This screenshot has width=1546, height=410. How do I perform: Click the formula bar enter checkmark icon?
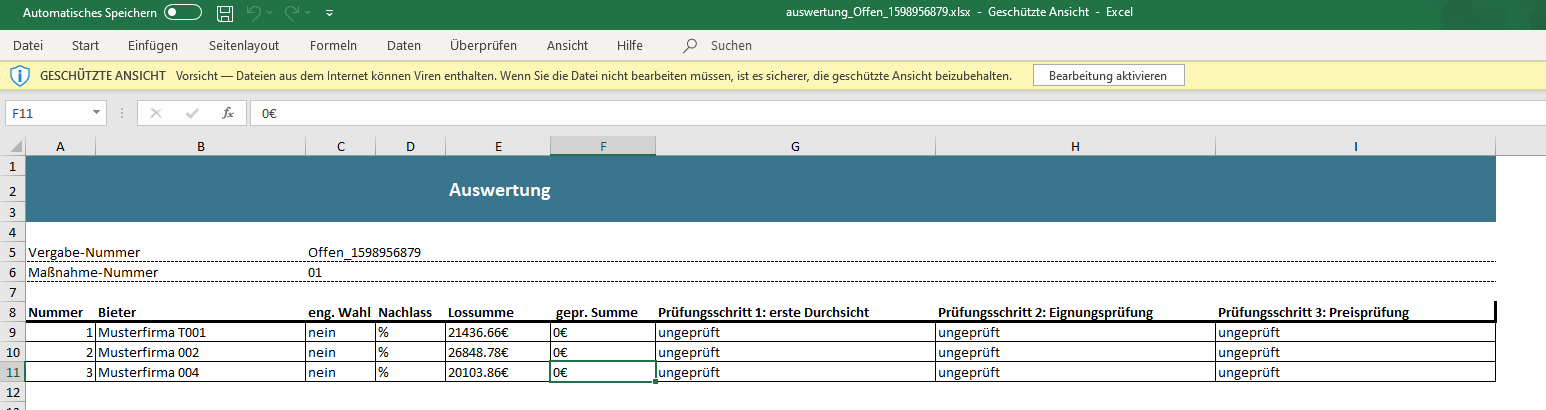192,113
